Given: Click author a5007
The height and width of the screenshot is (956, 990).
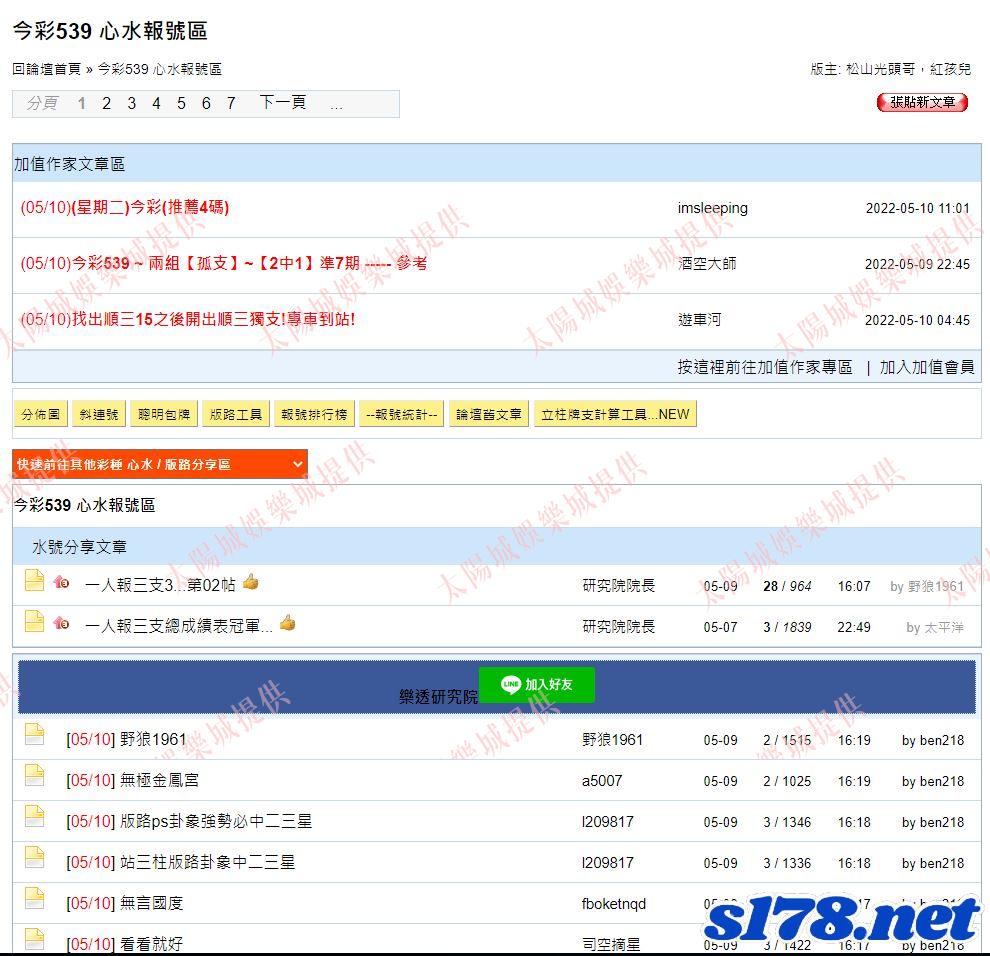Looking at the screenshot, I should click(x=602, y=780).
